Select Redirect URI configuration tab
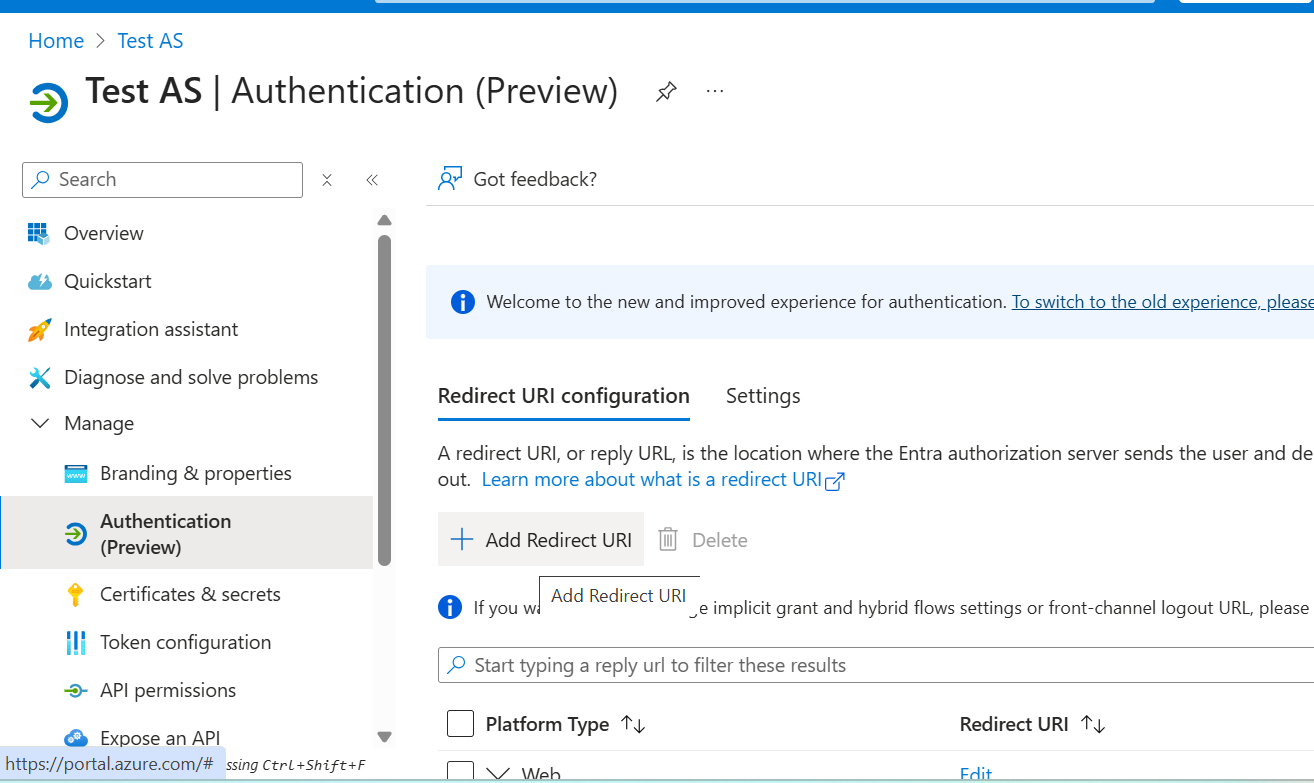The image size is (1314, 783). point(563,396)
